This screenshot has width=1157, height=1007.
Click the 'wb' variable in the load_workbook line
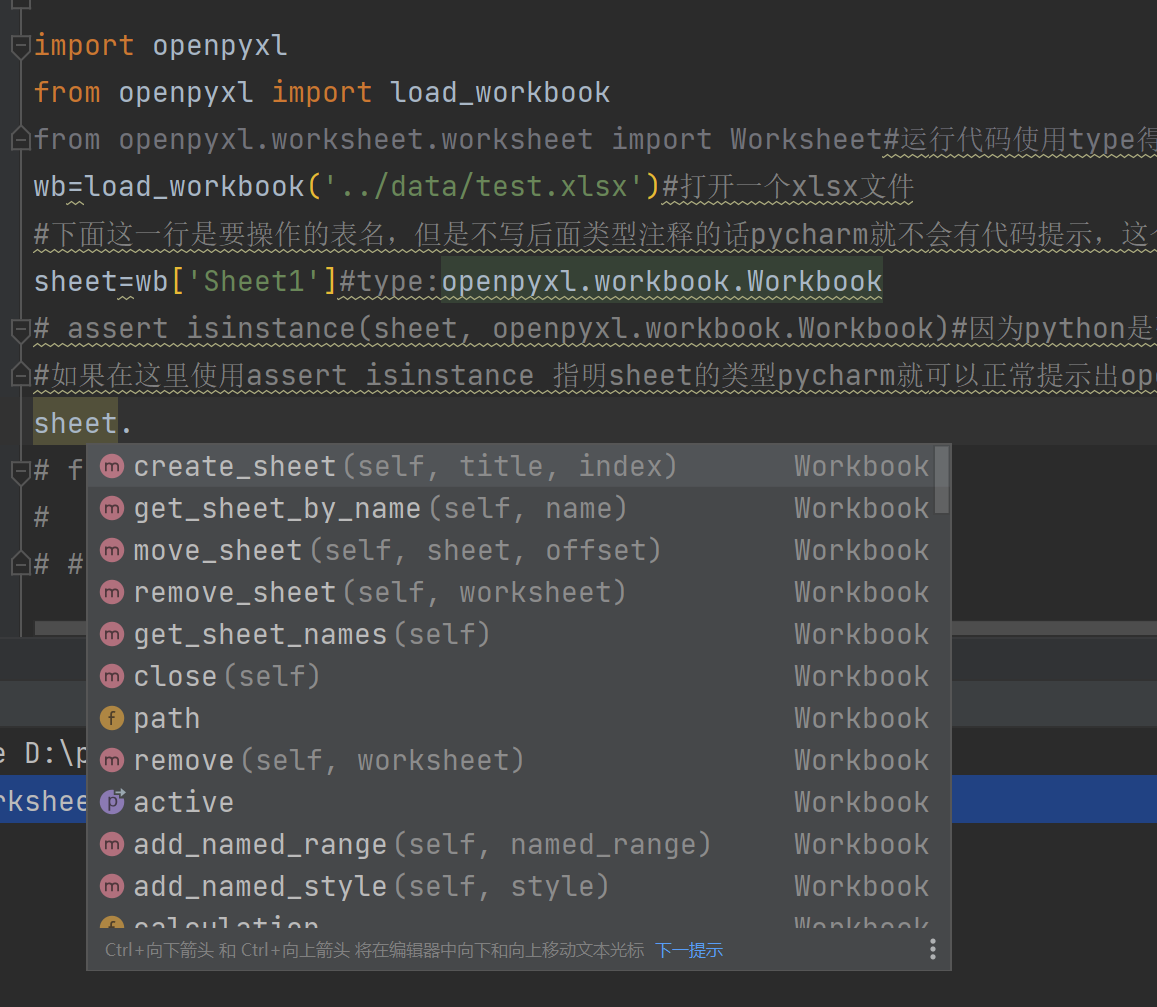click(x=50, y=187)
